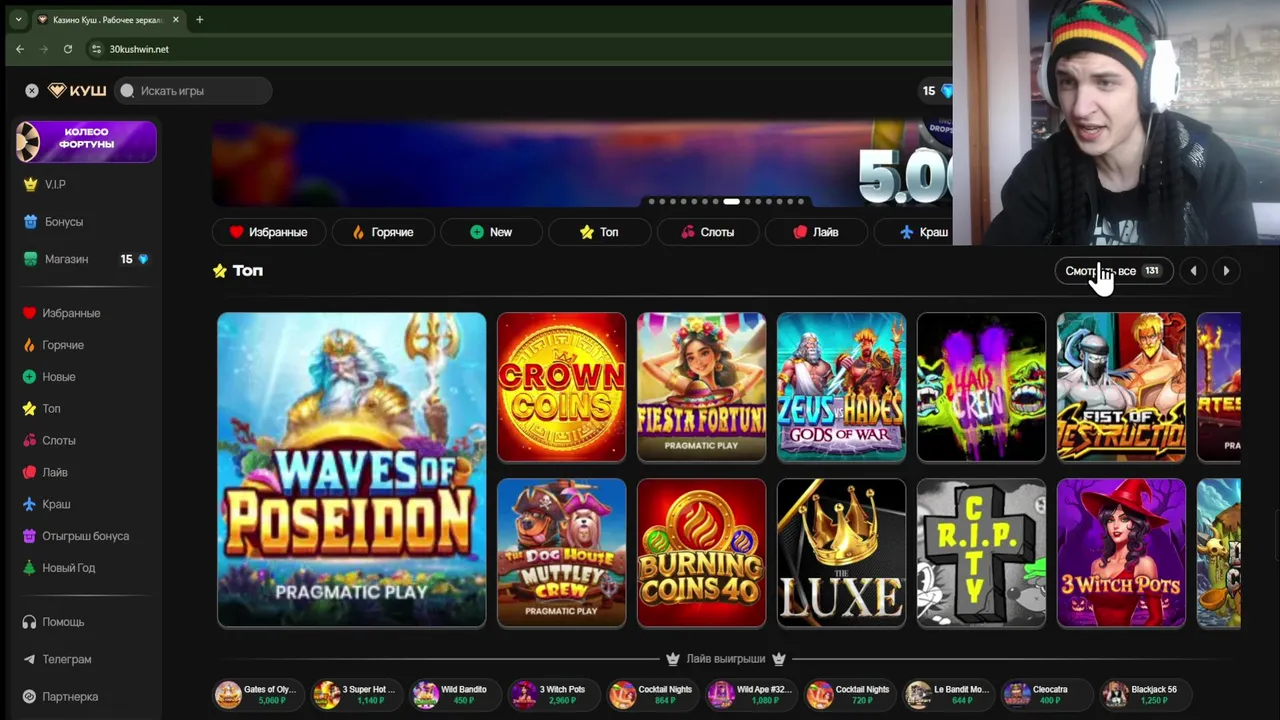Screen dimensions: 1280x720
Task: Click the headphones Помощь icon
Action: 29,622
